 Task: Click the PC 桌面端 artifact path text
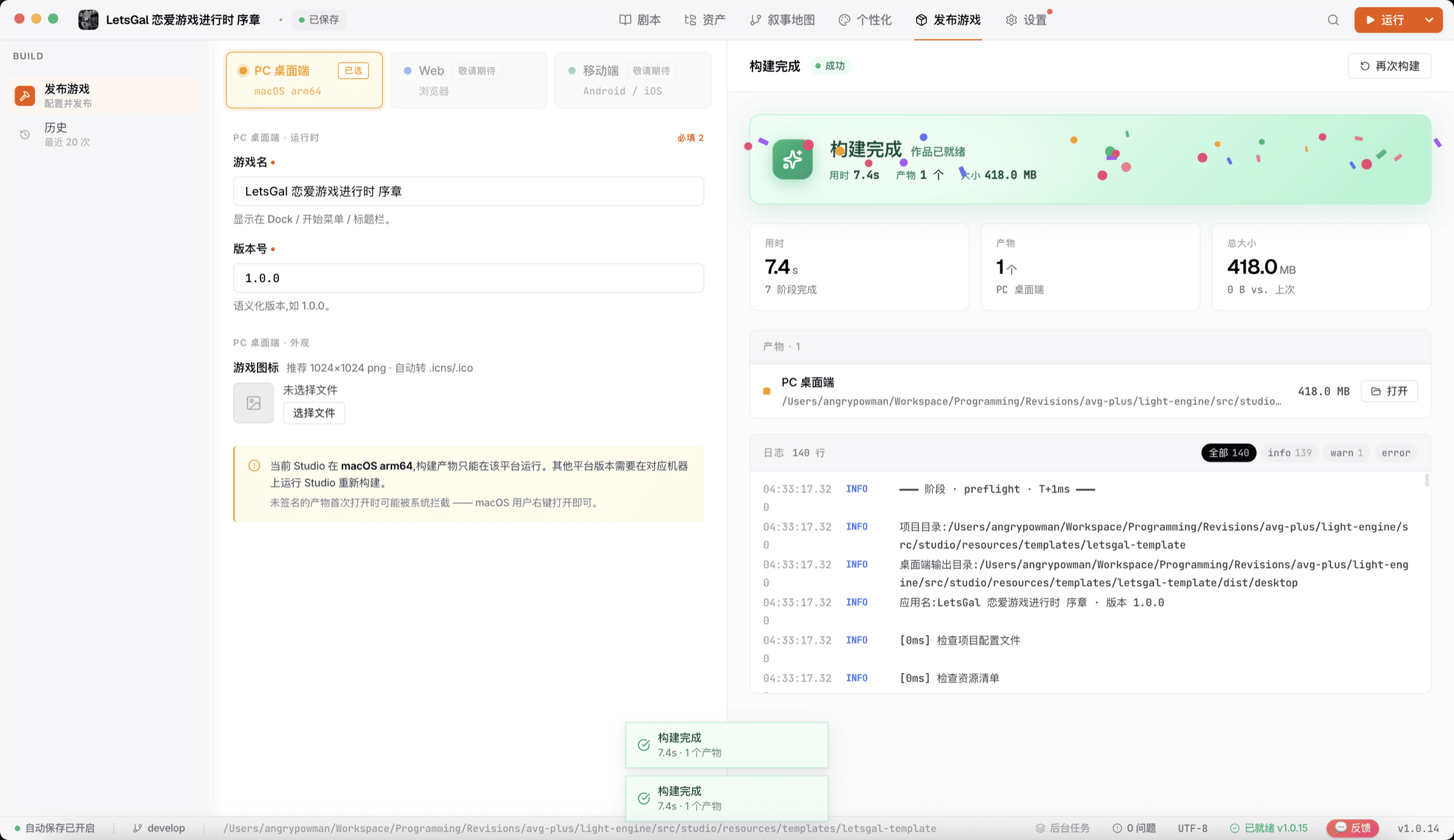click(1031, 402)
